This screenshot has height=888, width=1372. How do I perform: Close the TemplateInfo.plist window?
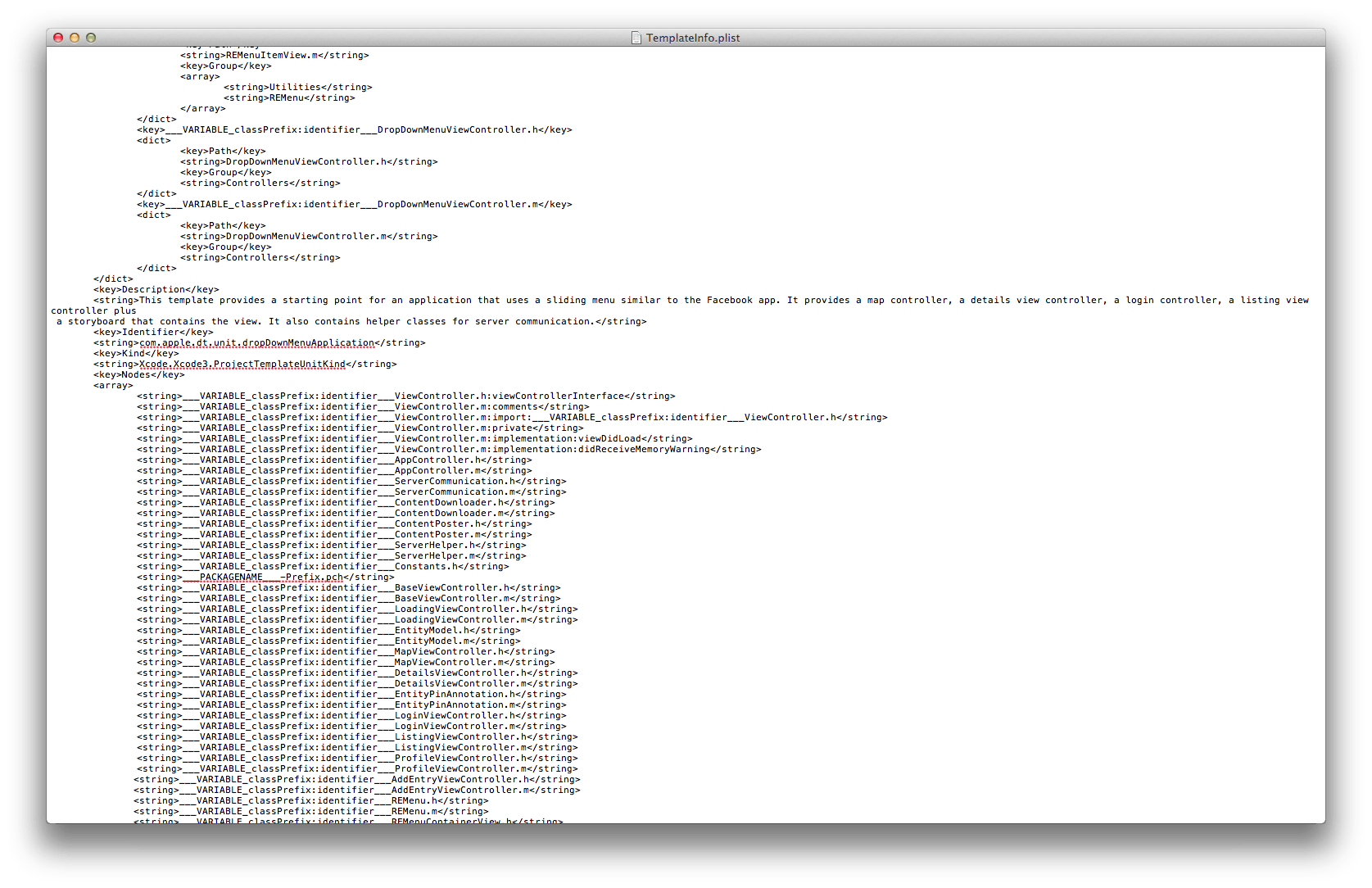[x=58, y=38]
